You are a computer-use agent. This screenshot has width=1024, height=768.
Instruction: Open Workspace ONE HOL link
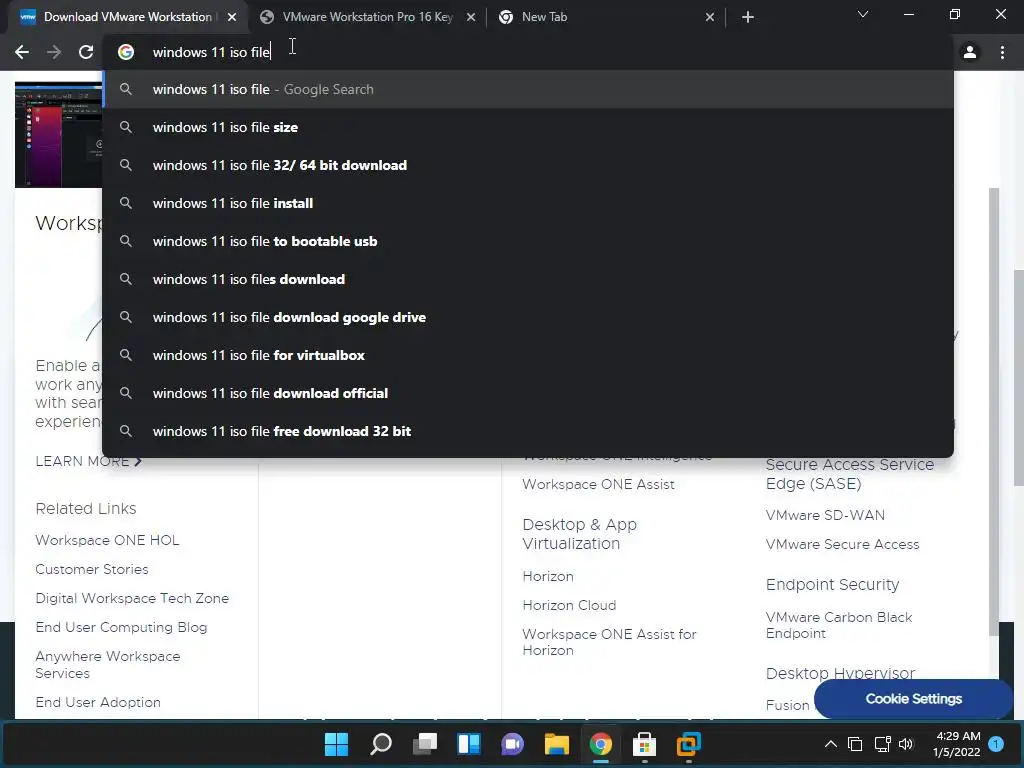click(107, 540)
